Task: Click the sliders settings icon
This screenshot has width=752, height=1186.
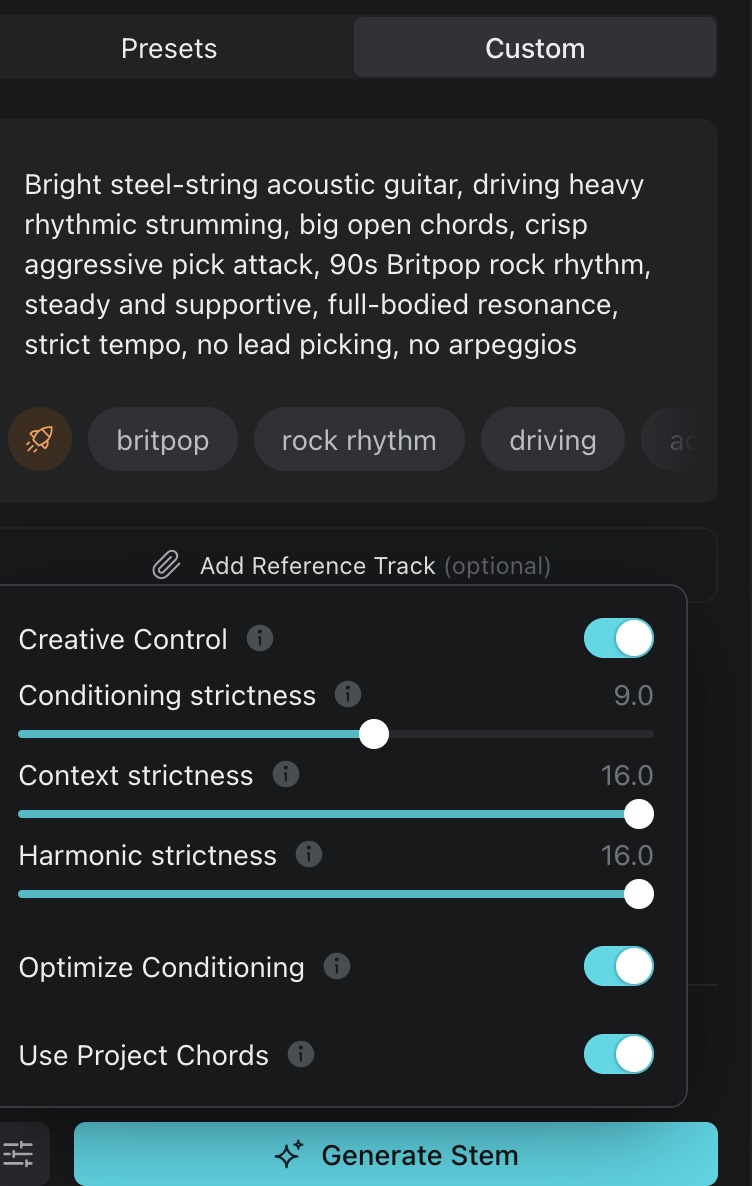Action: tap(18, 1155)
